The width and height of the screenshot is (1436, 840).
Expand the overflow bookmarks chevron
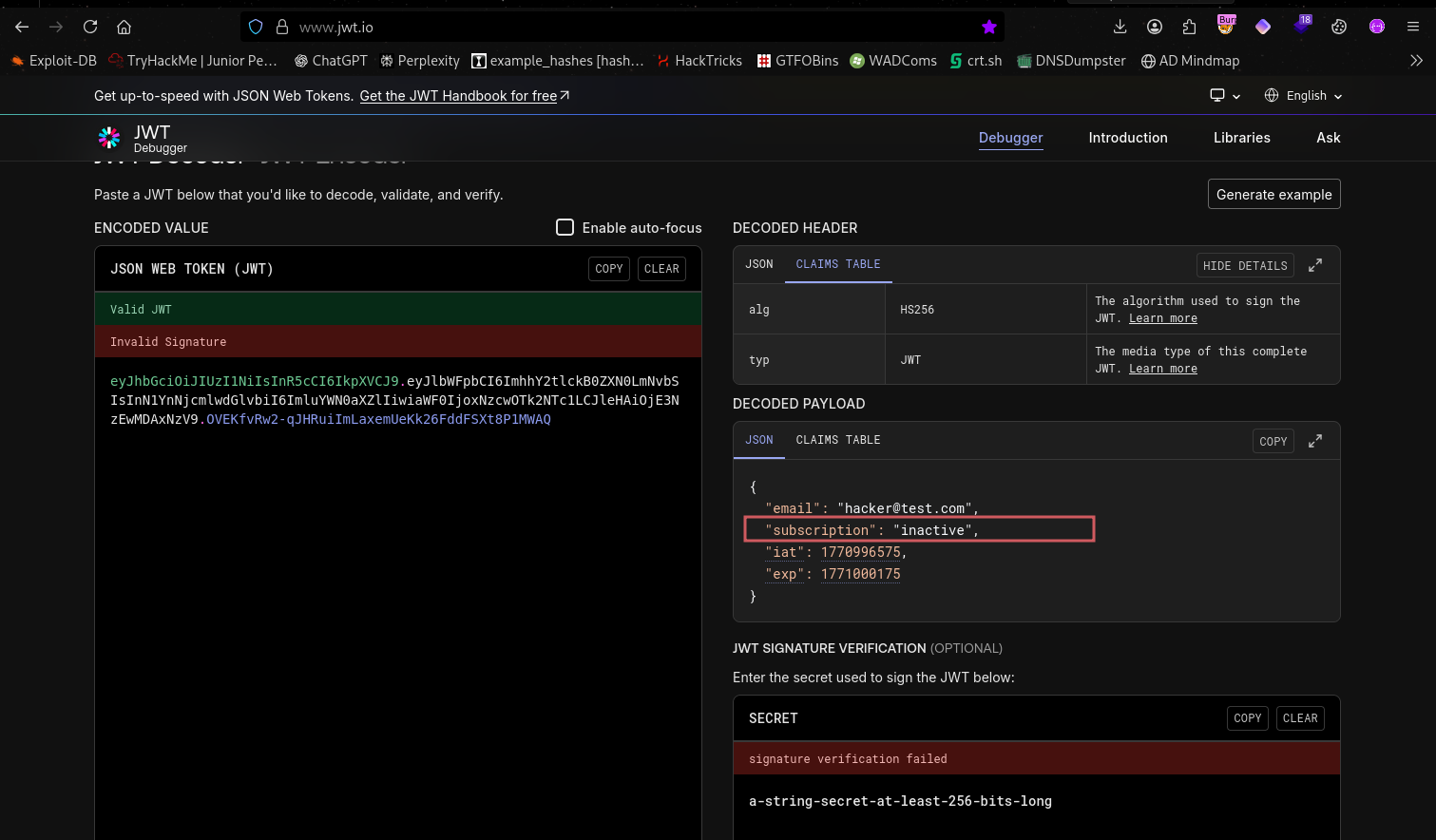tap(1418, 60)
